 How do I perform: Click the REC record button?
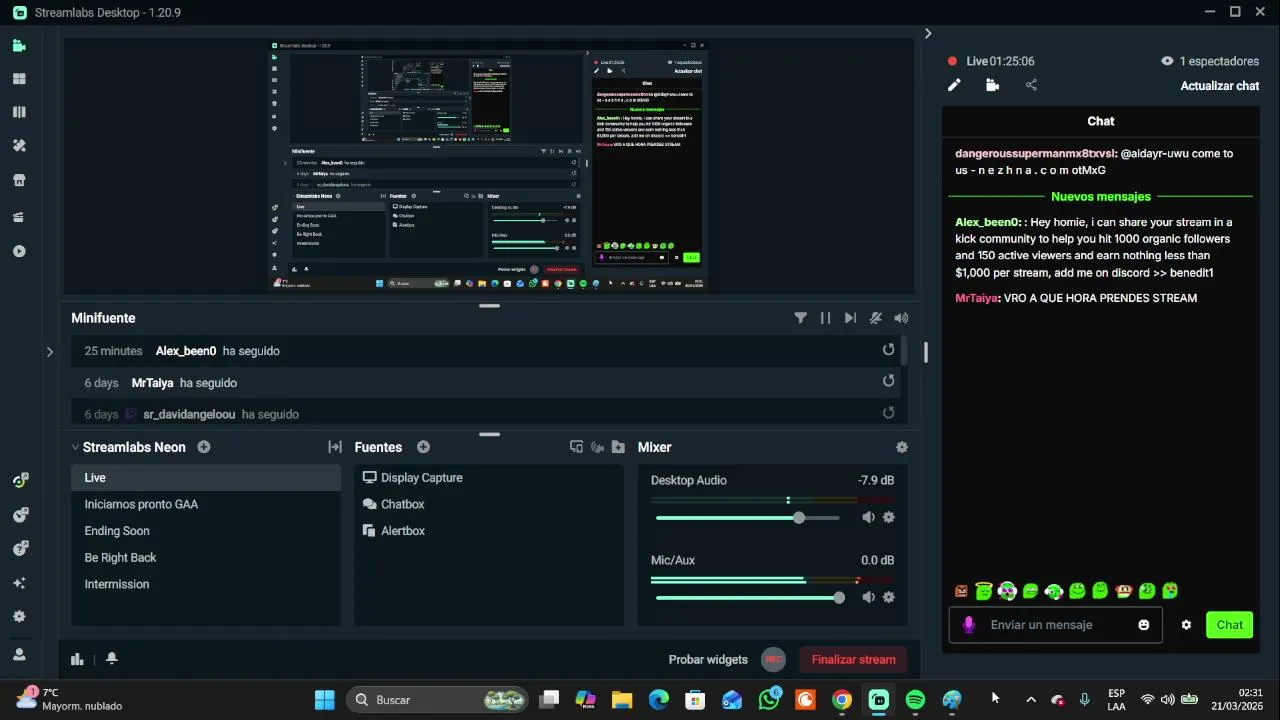coord(773,659)
